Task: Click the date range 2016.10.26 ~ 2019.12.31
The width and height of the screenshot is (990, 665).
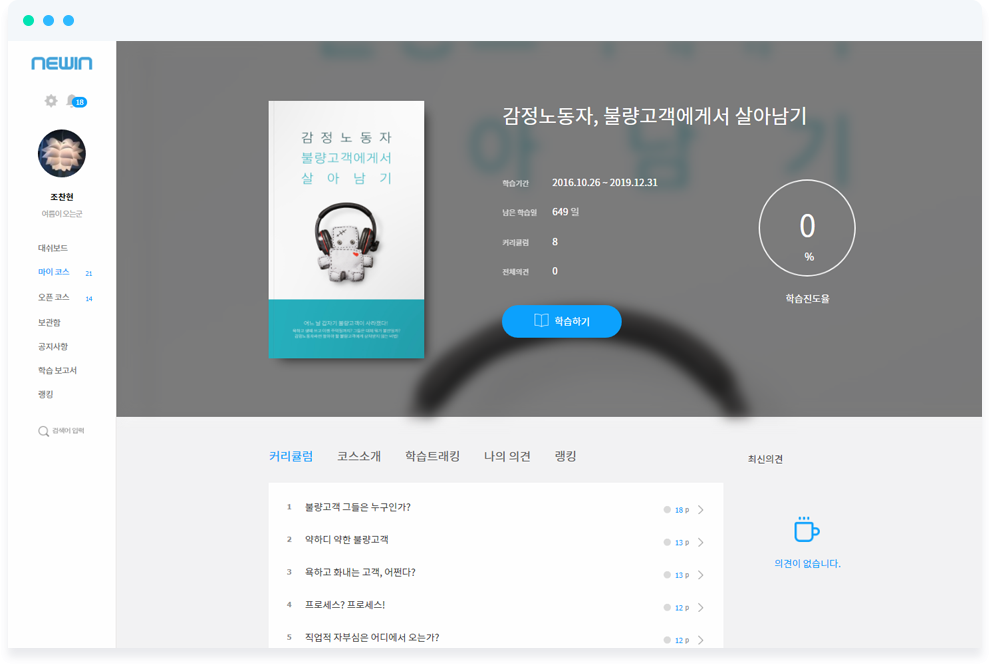Action: pos(605,183)
